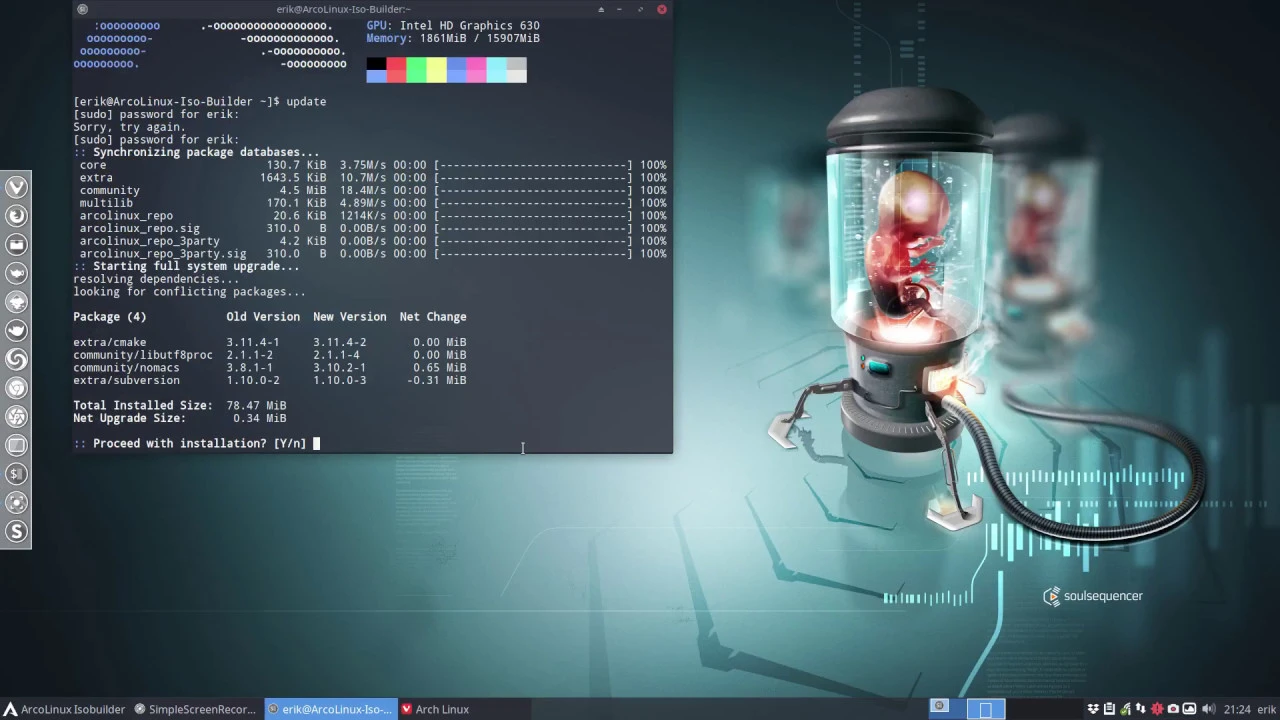Click the multilib database progress row
The image size is (1280, 720).
coord(373,203)
